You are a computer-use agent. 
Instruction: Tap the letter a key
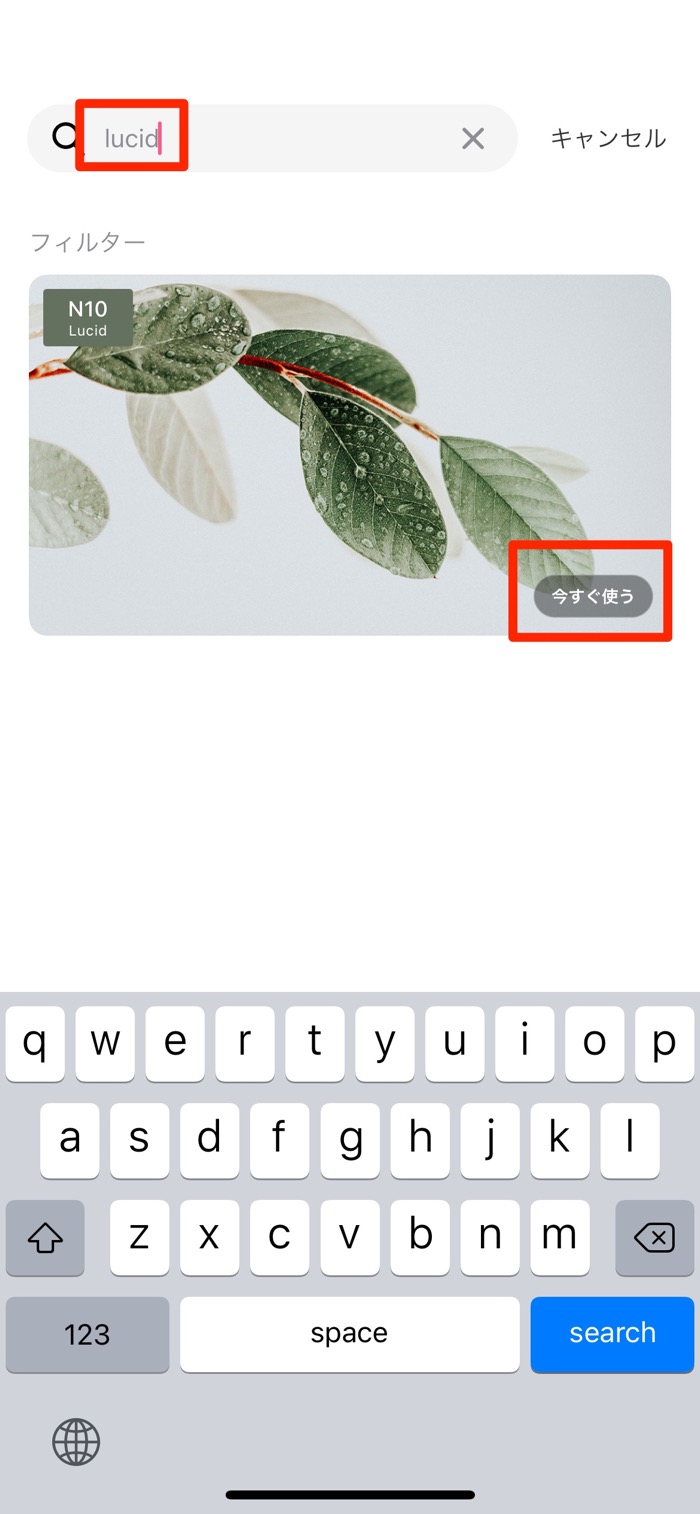coord(70,1141)
